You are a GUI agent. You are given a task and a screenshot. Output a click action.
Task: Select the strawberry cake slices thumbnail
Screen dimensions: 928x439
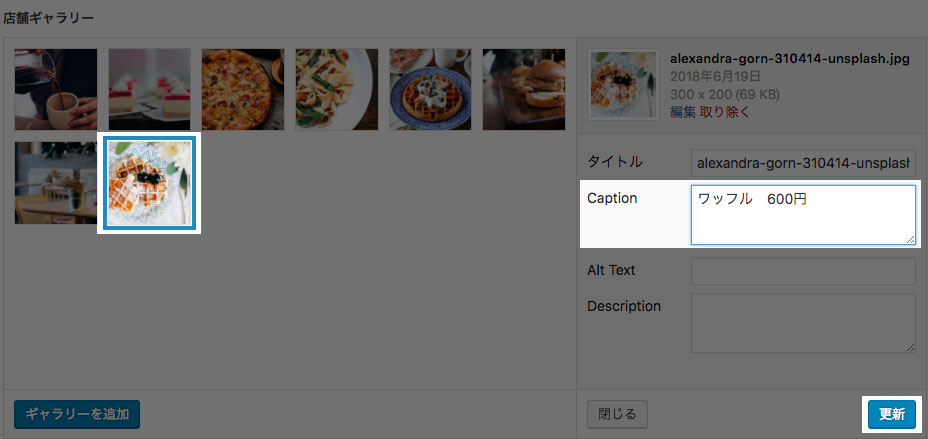coord(149,89)
